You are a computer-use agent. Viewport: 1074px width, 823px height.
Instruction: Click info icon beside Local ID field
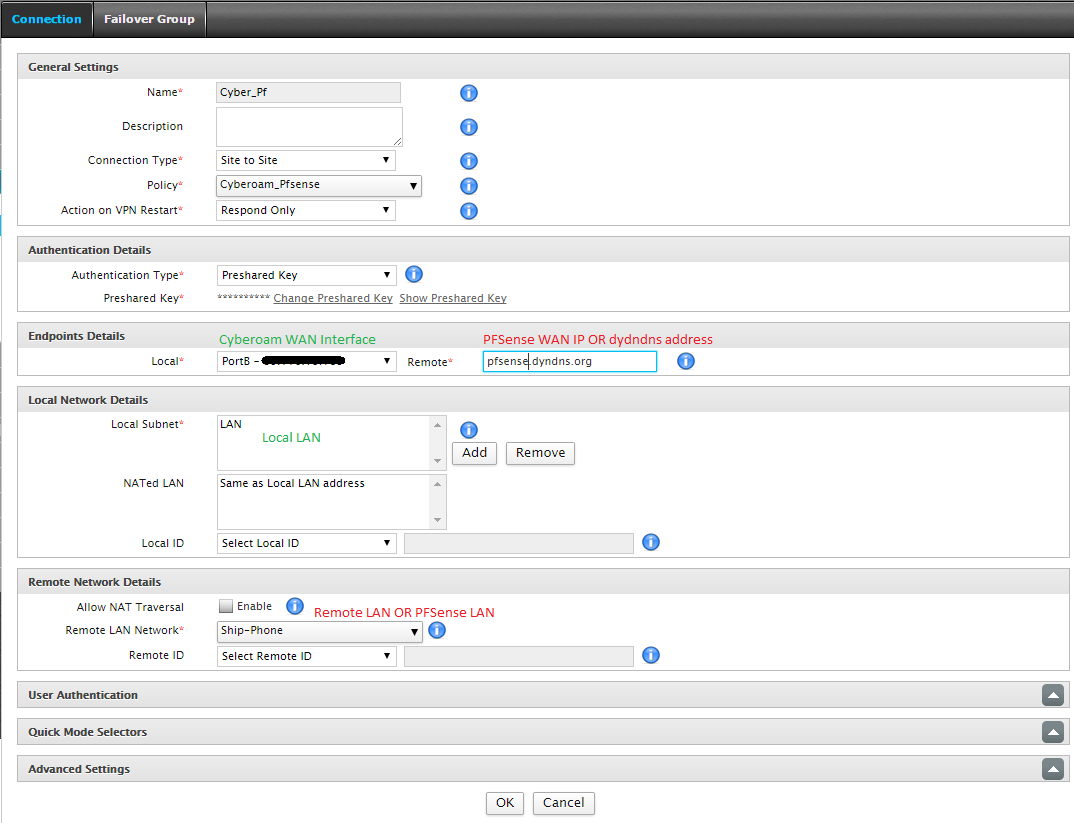click(651, 542)
